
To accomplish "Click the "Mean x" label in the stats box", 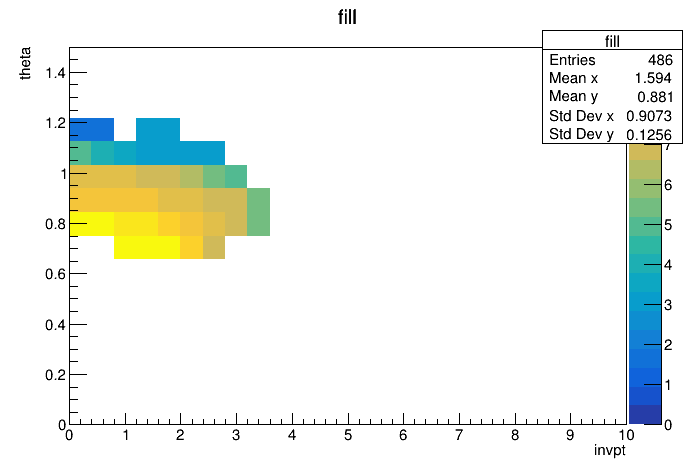I will (x=573, y=78).
